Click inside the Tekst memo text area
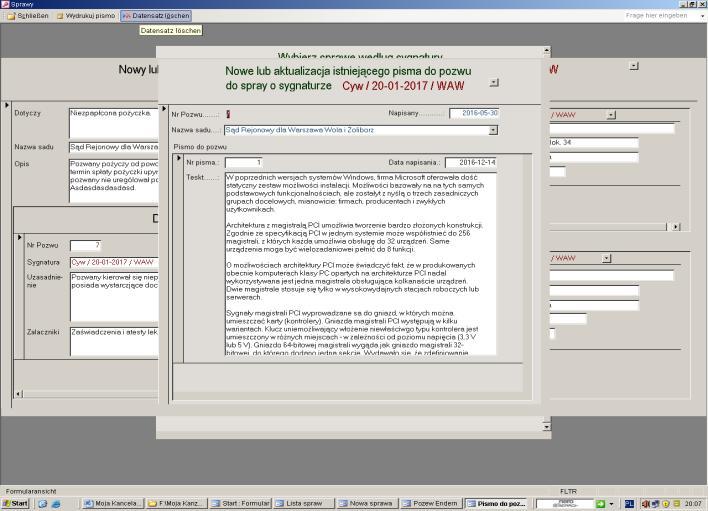The width and height of the screenshot is (708, 511). pos(361,264)
